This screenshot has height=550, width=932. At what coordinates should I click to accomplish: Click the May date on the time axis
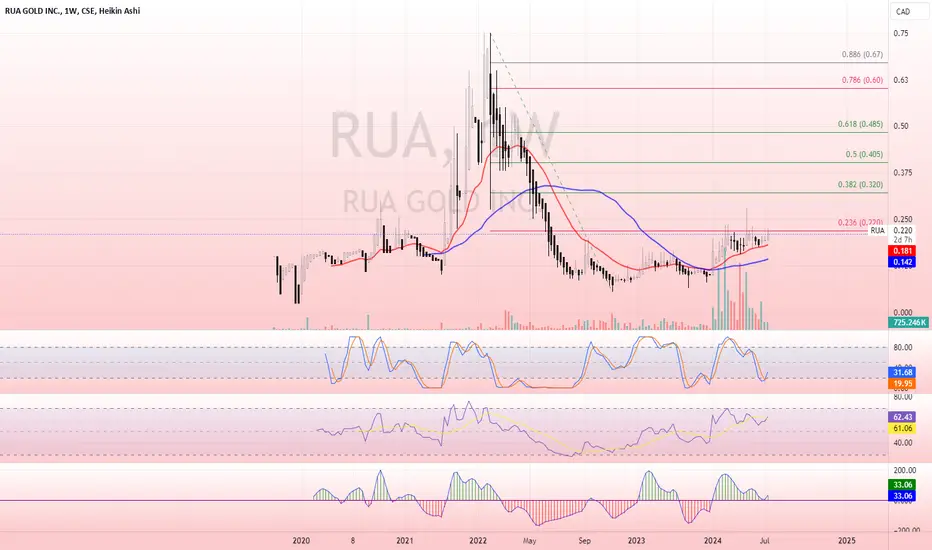pyautogui.click(x=530, y=540)
